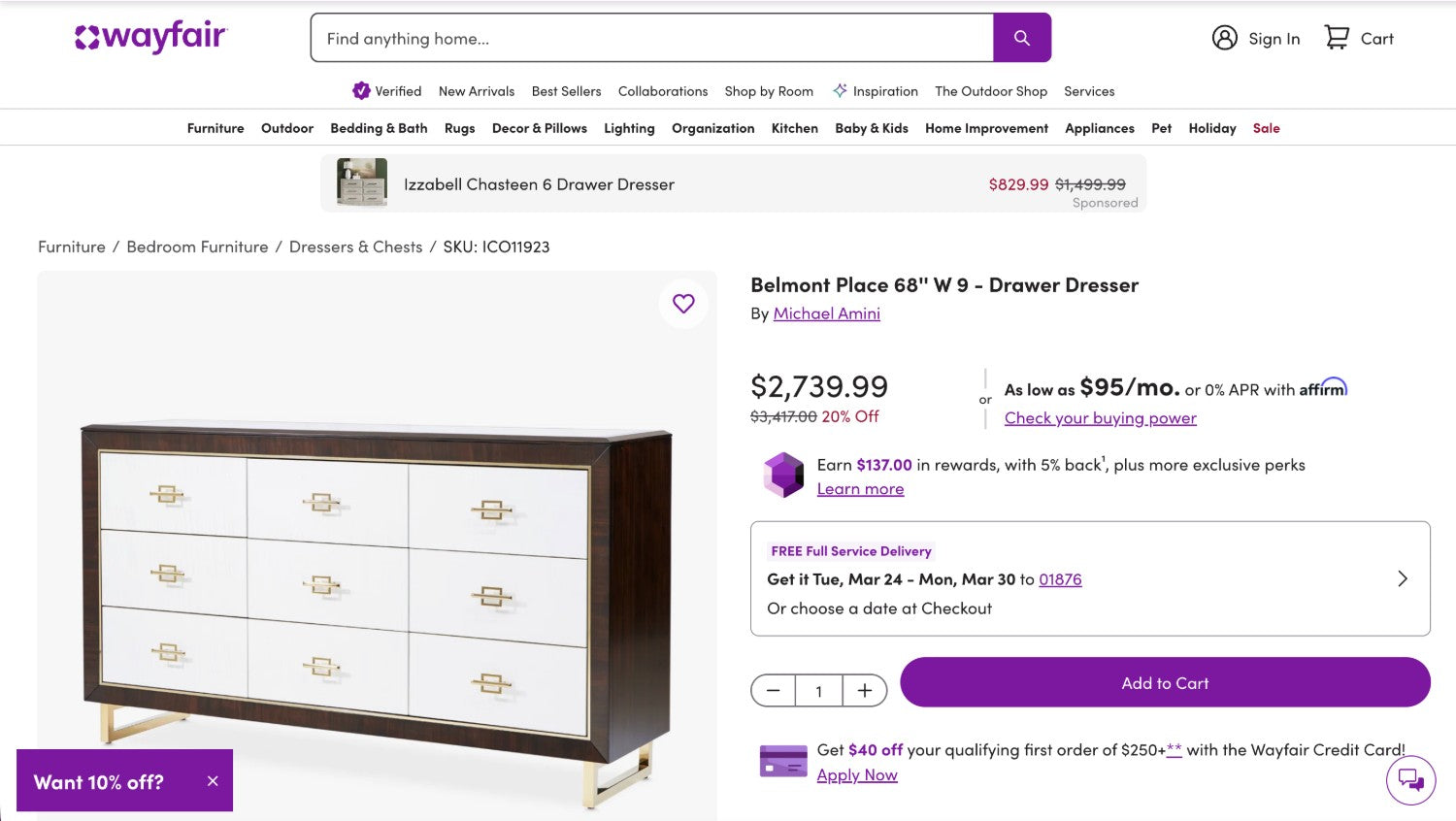Image resolution: width=1456 pixels, height=821 pixels.
Task: Save dresser with the heart favorite icon
Action: click(x=683, y=304)
